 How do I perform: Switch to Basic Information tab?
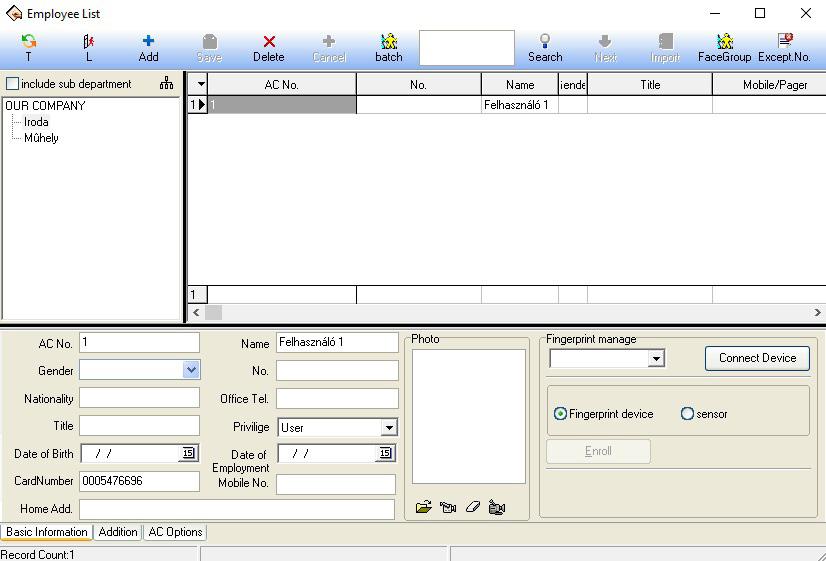click(x=46, y=532)
